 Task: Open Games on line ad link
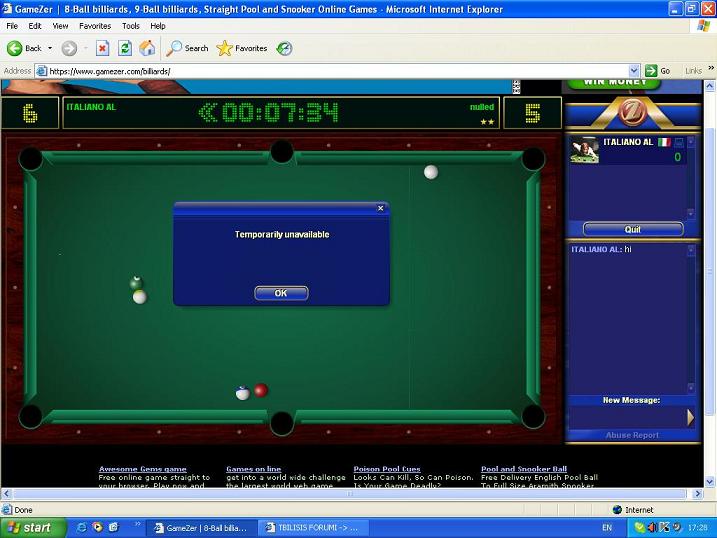point(253,469)
